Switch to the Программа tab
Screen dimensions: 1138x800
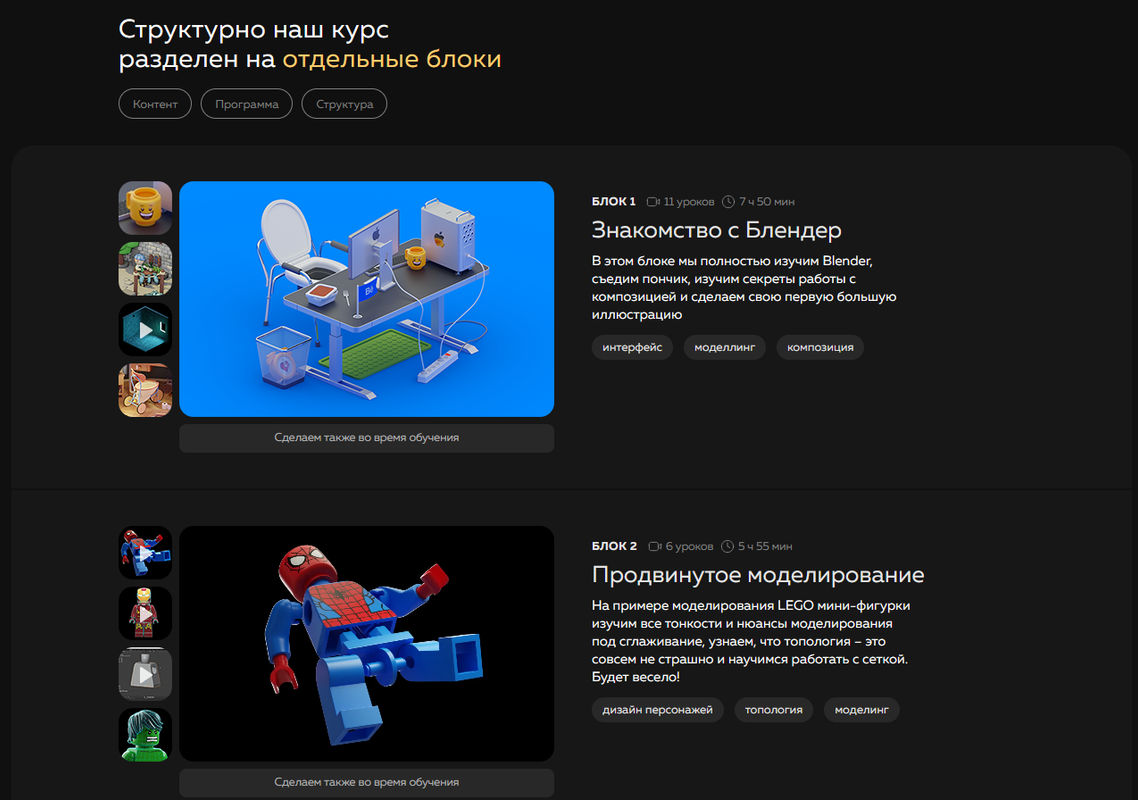click(246, 104)
